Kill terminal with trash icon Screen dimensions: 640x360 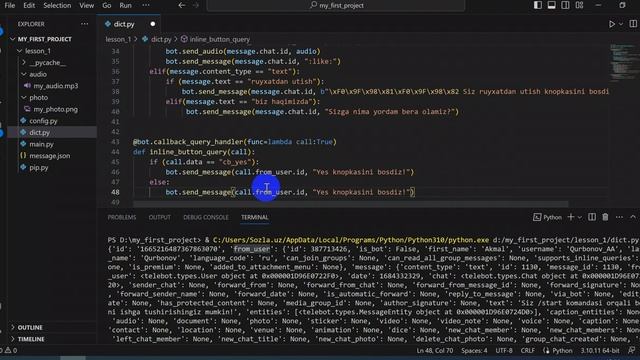tap(605, 217)
